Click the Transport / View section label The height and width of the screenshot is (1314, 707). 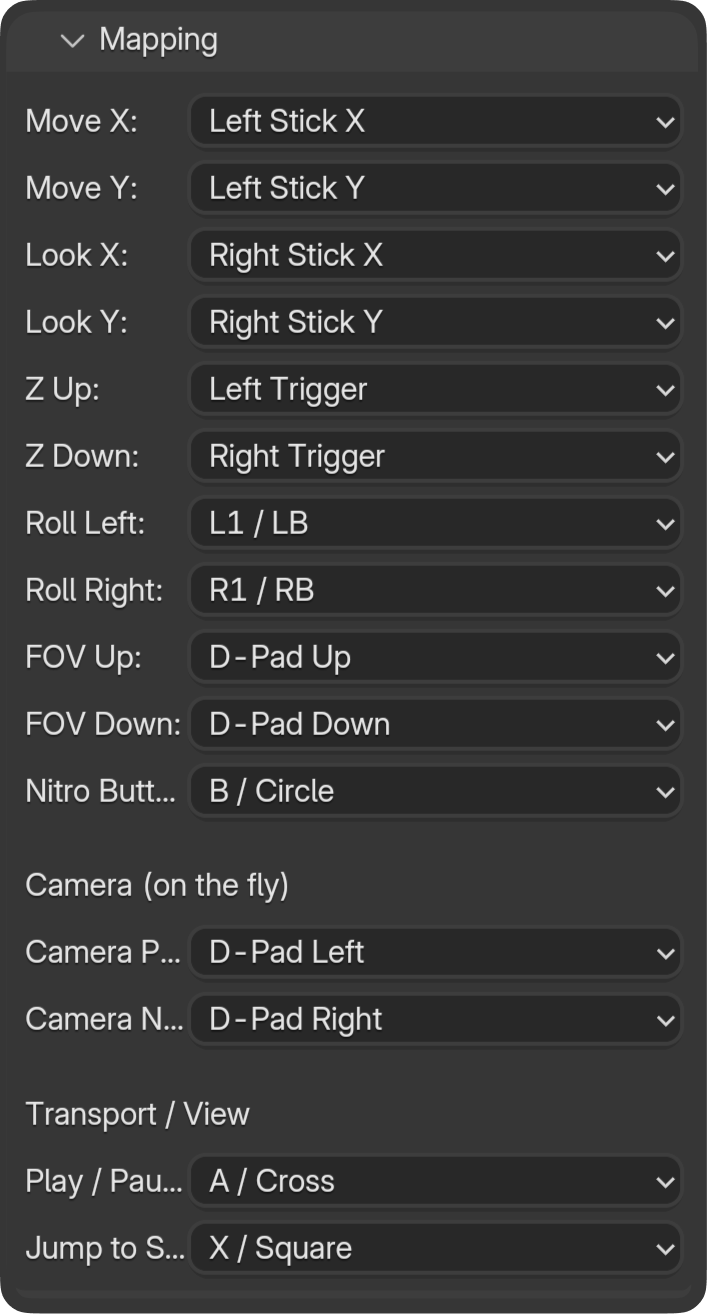[x=140, y=1113]
